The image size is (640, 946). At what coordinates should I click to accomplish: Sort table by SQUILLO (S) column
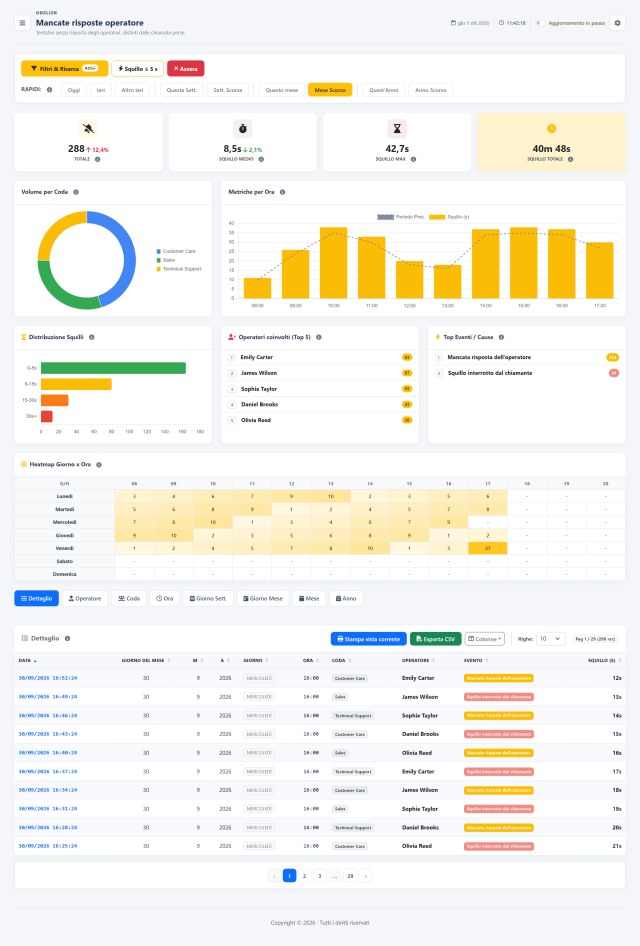click(x=604, y=661)
